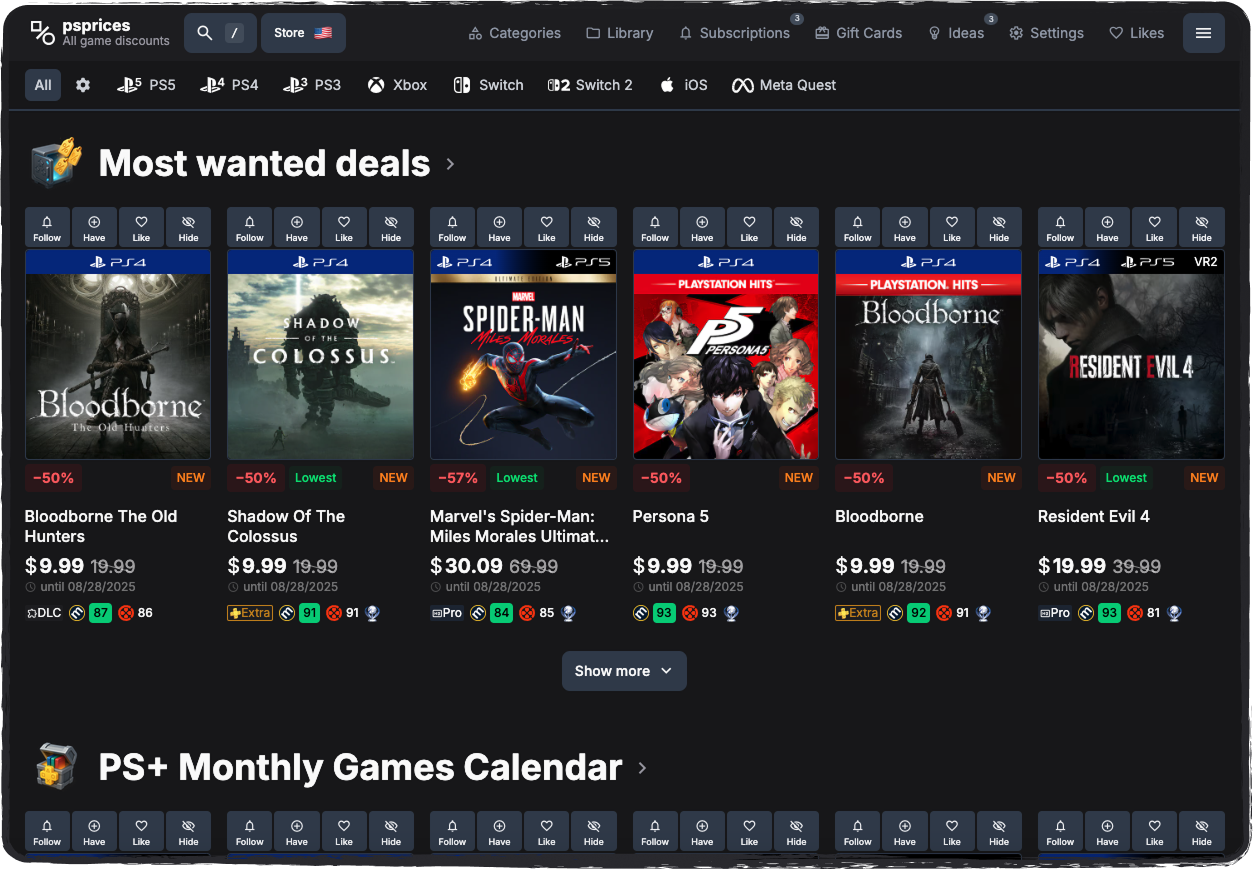Image resolution: width=1253 pixels, height=869 pixels.
Task: Open the Store region selector with US flag
Action: pyautogui.click(x=303, y=33)
